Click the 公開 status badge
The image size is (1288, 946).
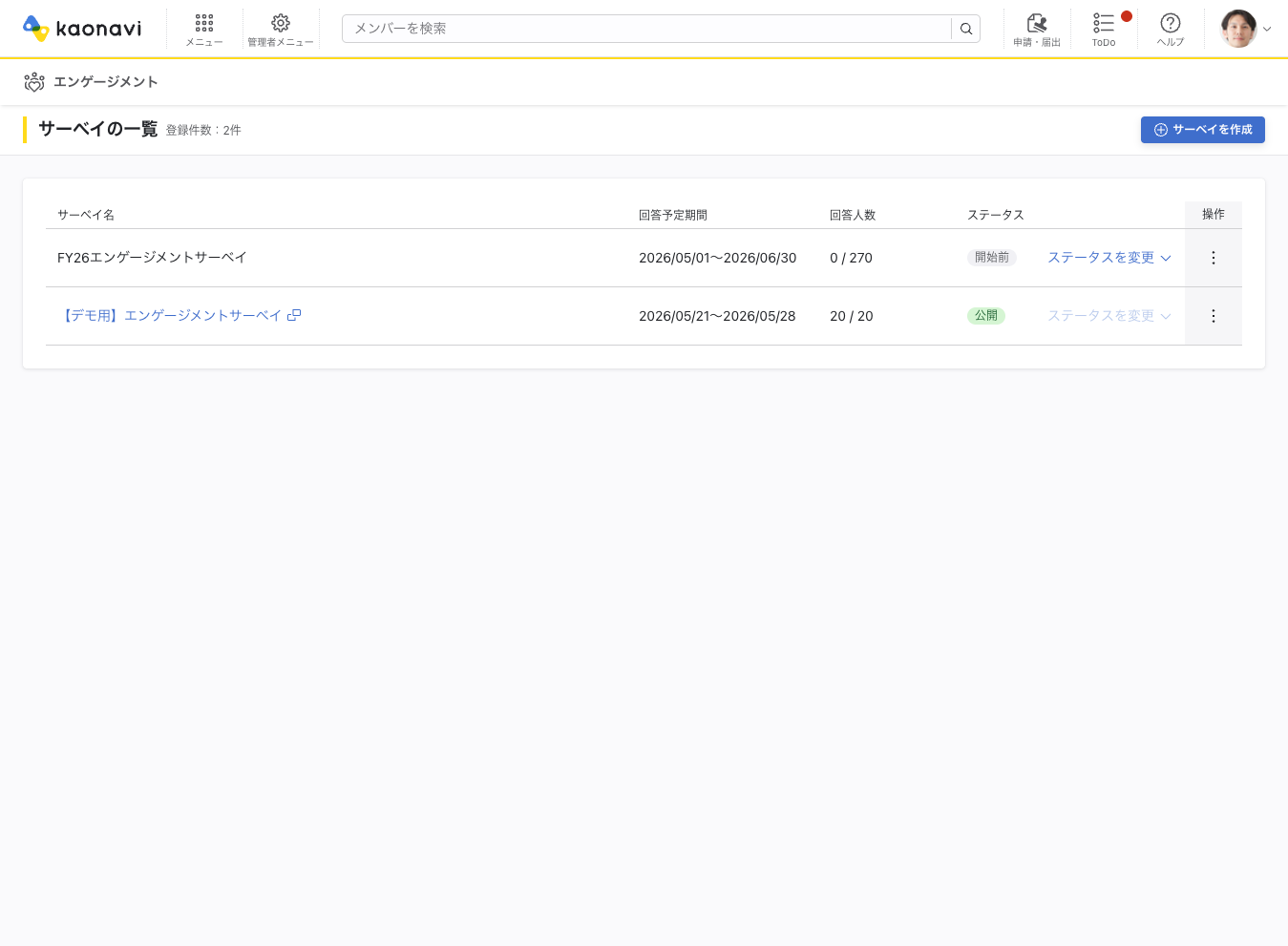click(986, 316)
